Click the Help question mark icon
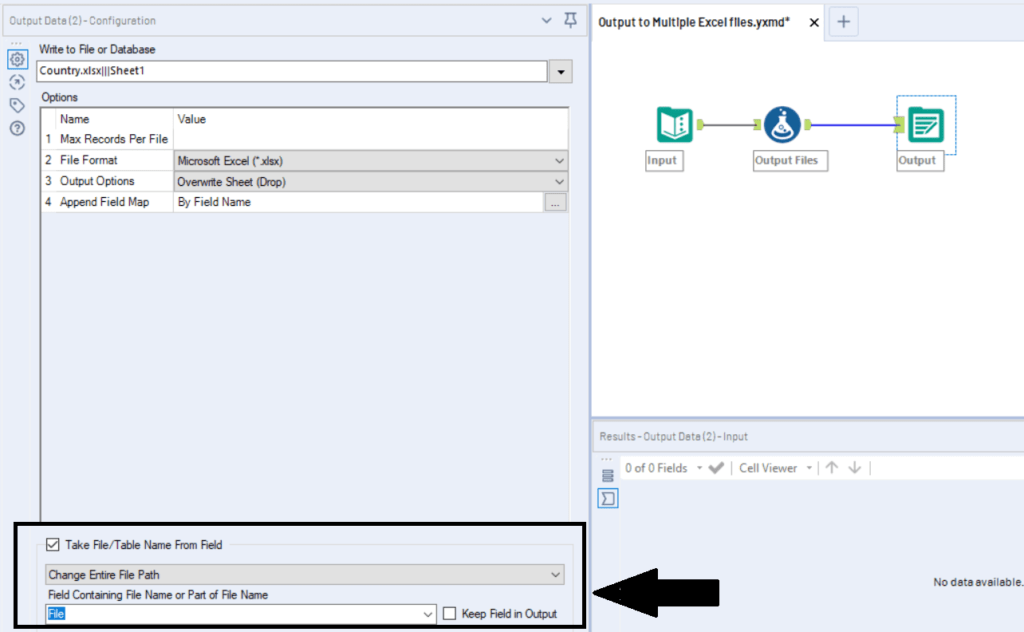The height and width of the screenshot is (632, 1024). pos(16,128)
